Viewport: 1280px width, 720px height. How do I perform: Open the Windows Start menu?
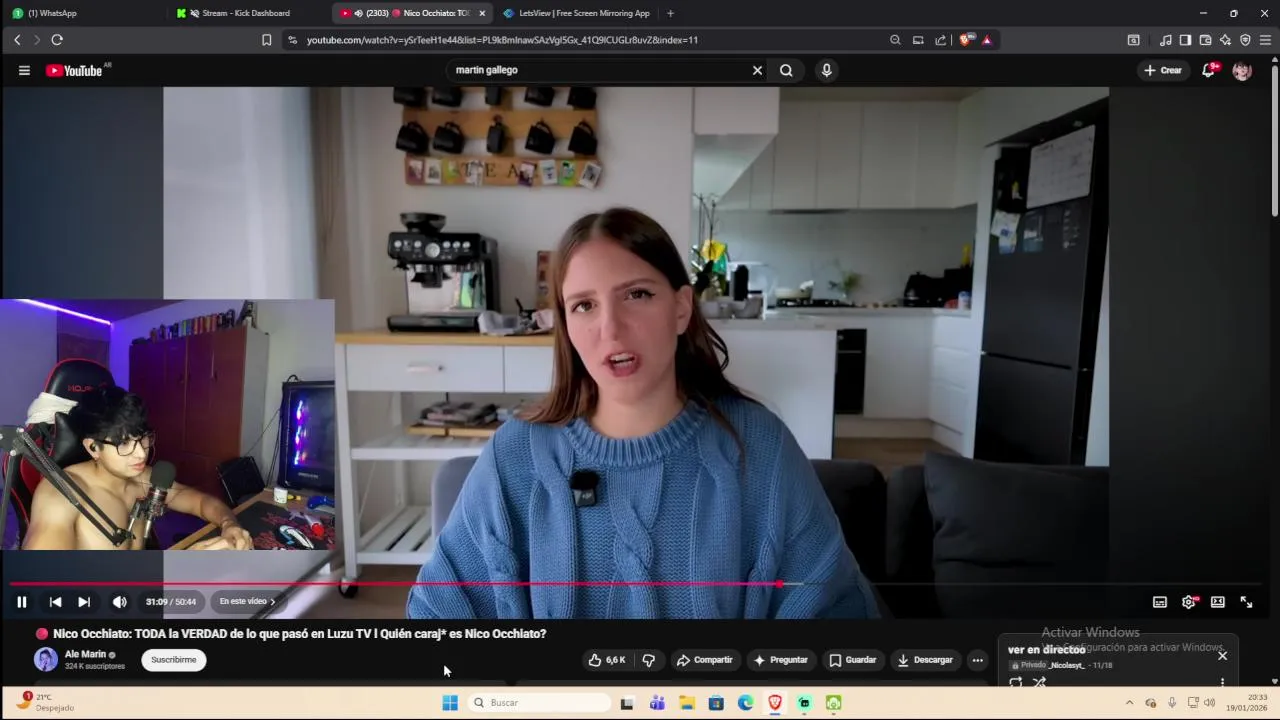click(450, 703)
